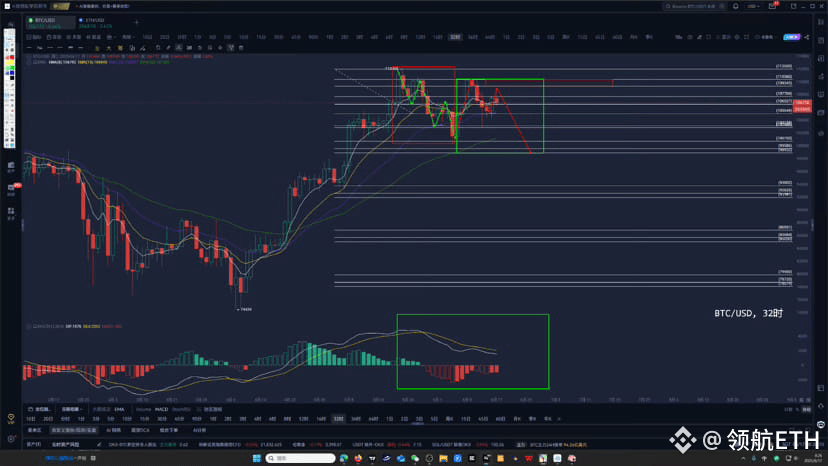Select the MACD indicator tab
The width and height of the screenshot is (828, 466).
161,409
